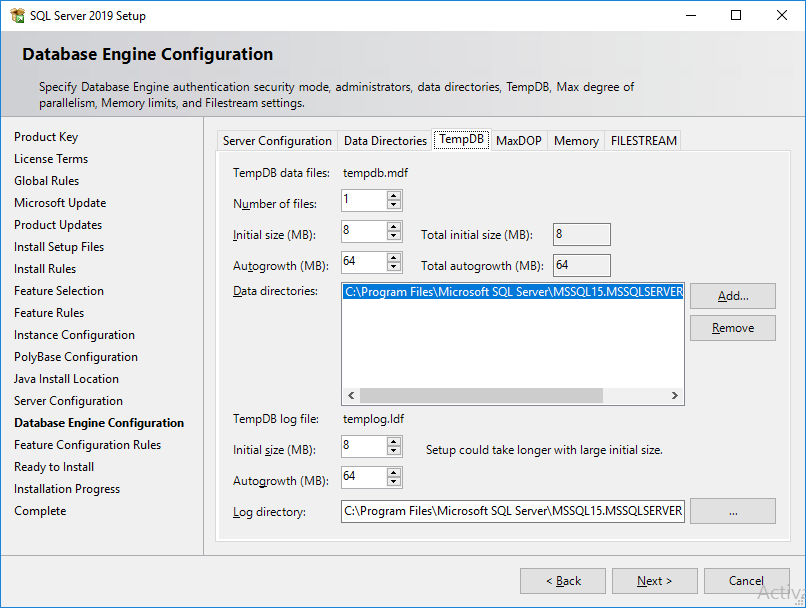The image size is (806, 608).
Task: Click Product Key step in sidebar
Action: [46, 137]
